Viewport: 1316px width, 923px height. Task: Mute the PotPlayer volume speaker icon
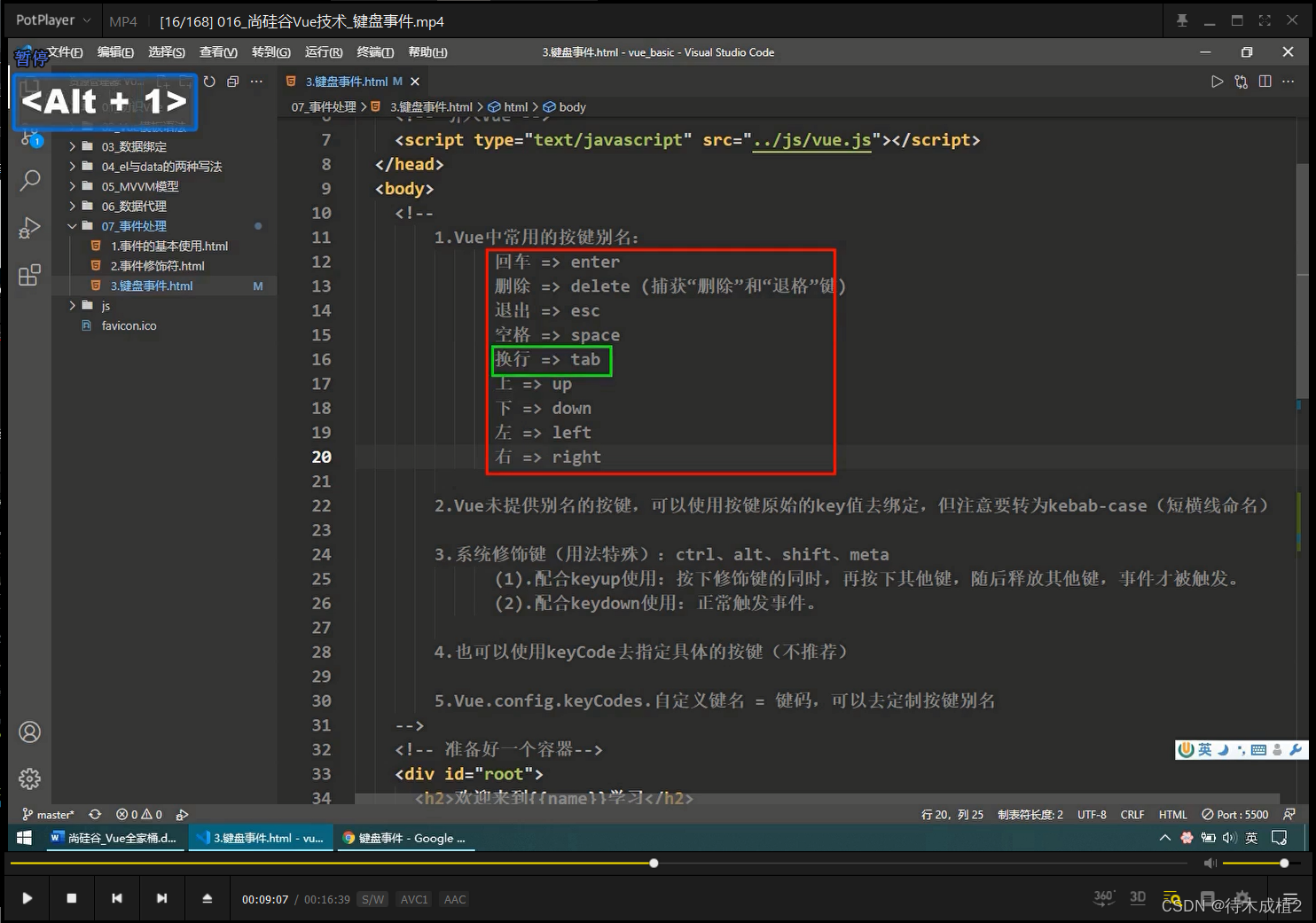click(x=1210, y=863)
